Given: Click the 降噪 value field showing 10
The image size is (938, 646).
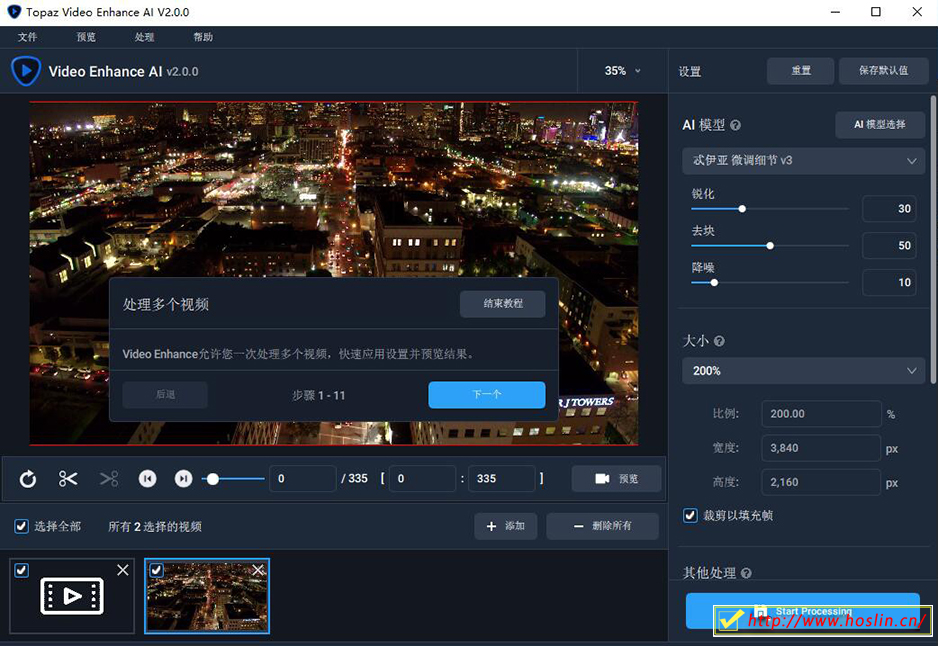Looking at the screenshot, I should pyautogui.click(x=889, y=283).
